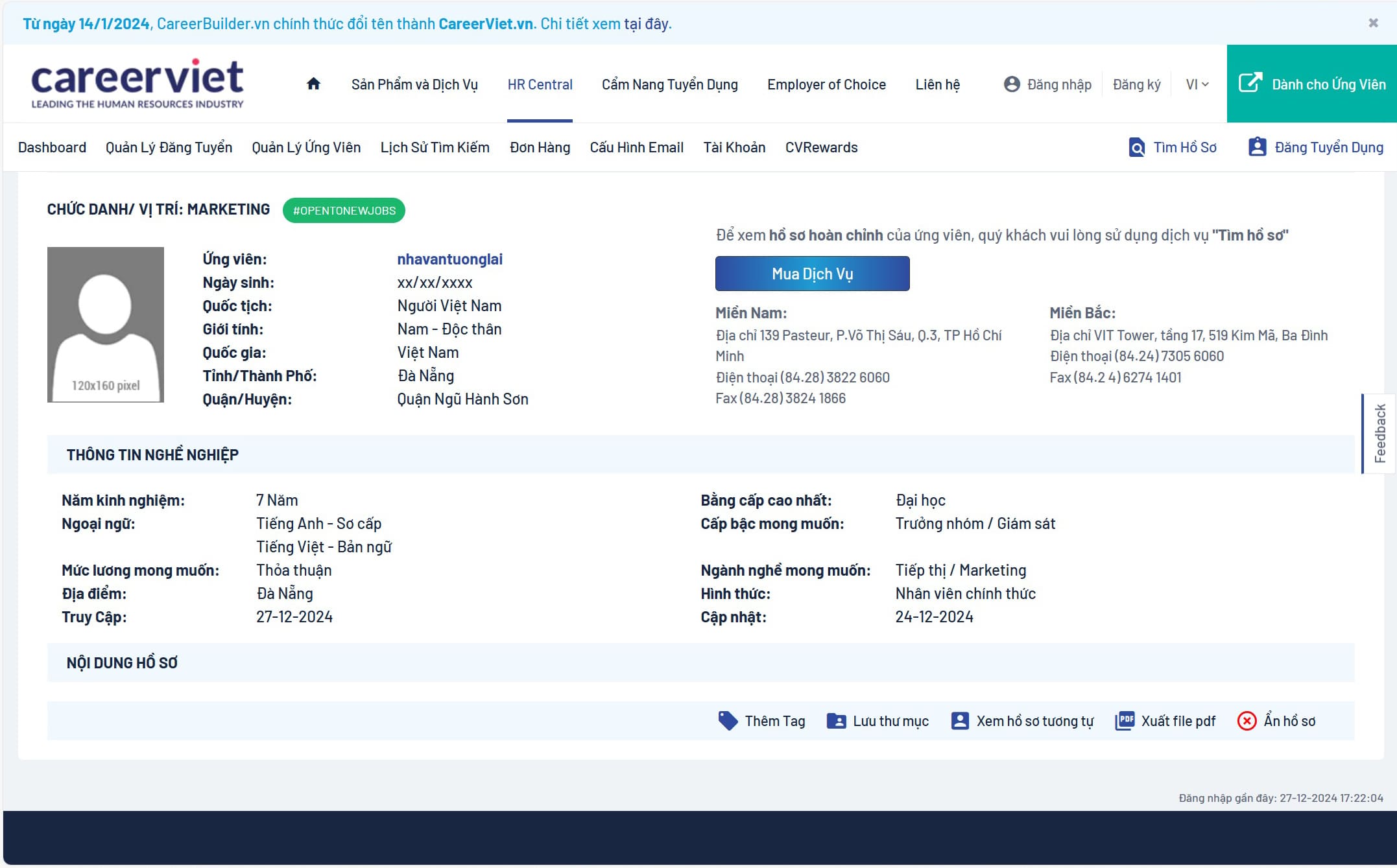1397x868 pixels.
Task: Click the Miền Bắc phone number (84.24) 7305 6060
Action: click(1169, 356)
